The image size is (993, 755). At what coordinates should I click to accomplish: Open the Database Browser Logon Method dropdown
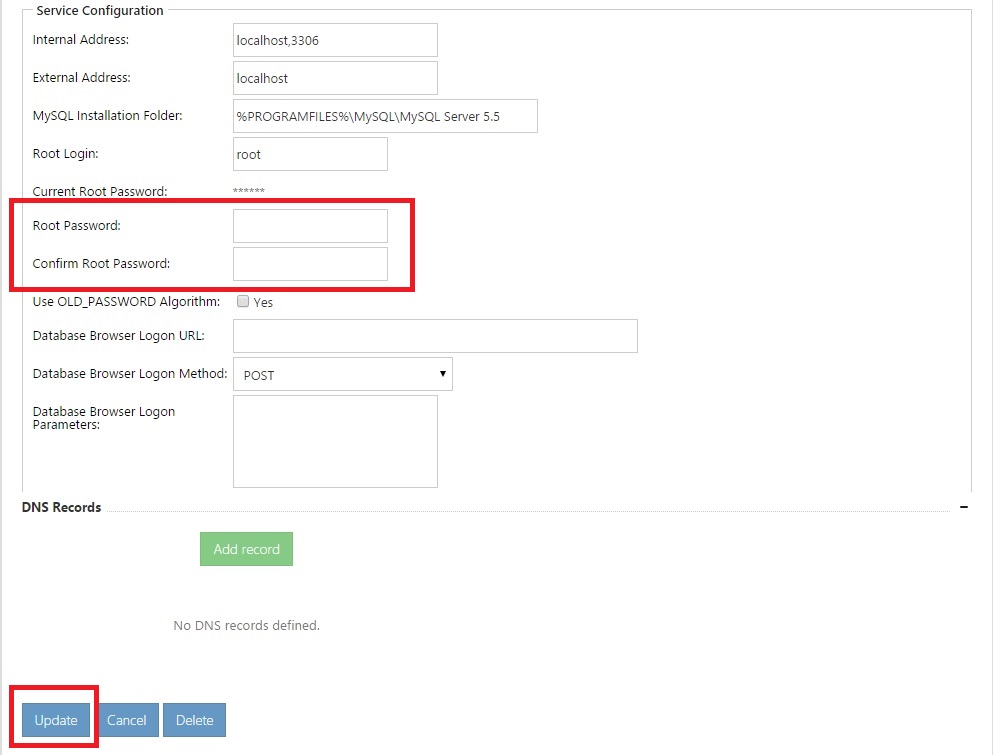[343, 374]
